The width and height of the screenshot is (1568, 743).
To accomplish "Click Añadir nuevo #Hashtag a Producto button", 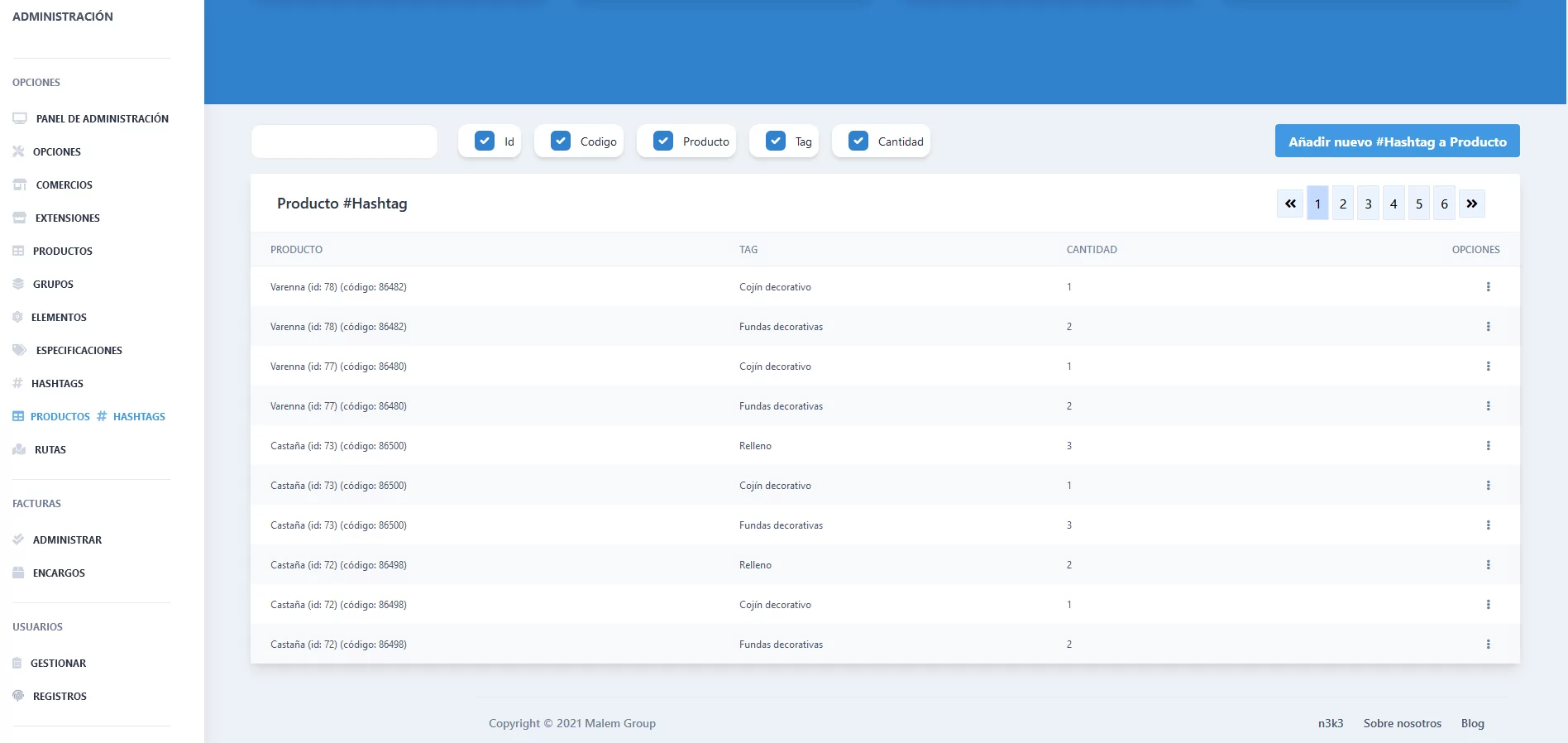I will [1398, 141].
